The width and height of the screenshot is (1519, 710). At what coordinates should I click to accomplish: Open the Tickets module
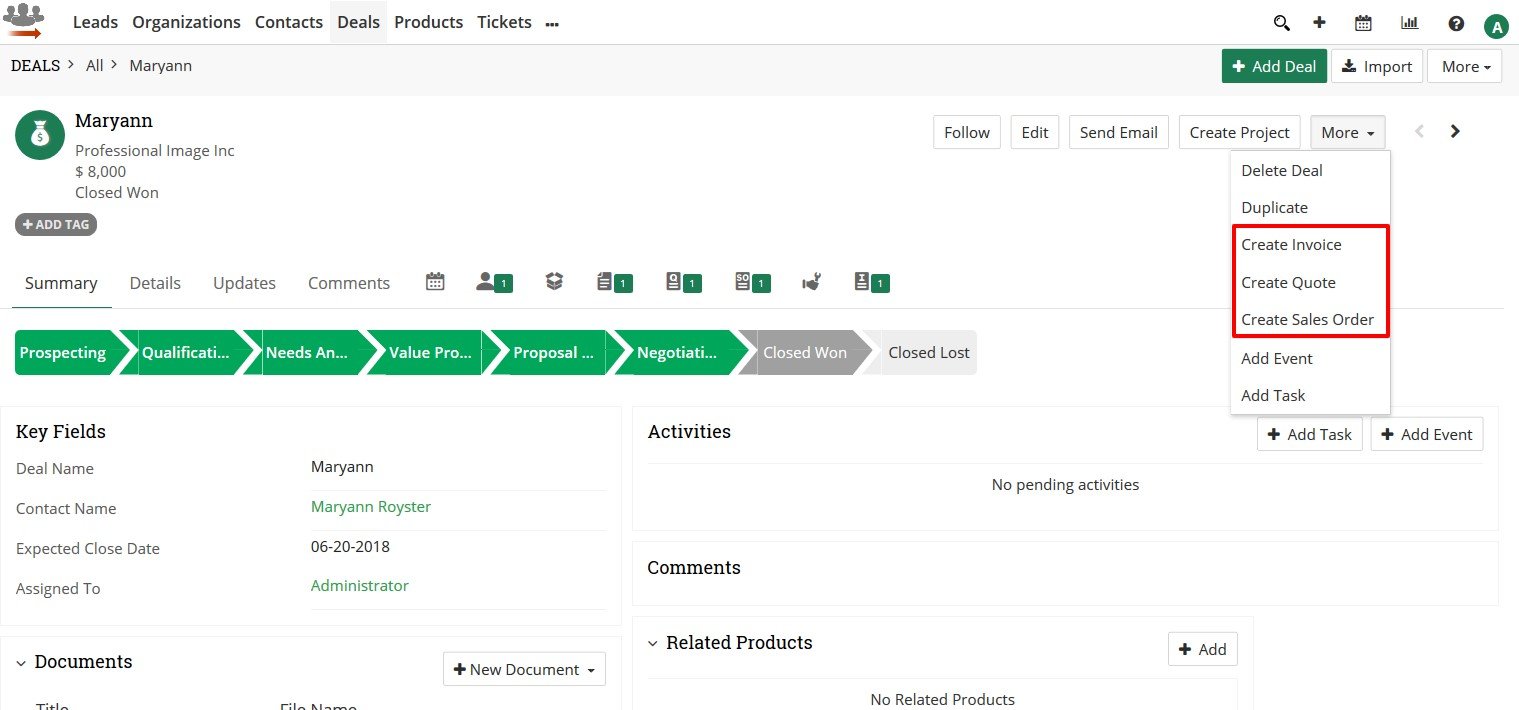(504, 22)
